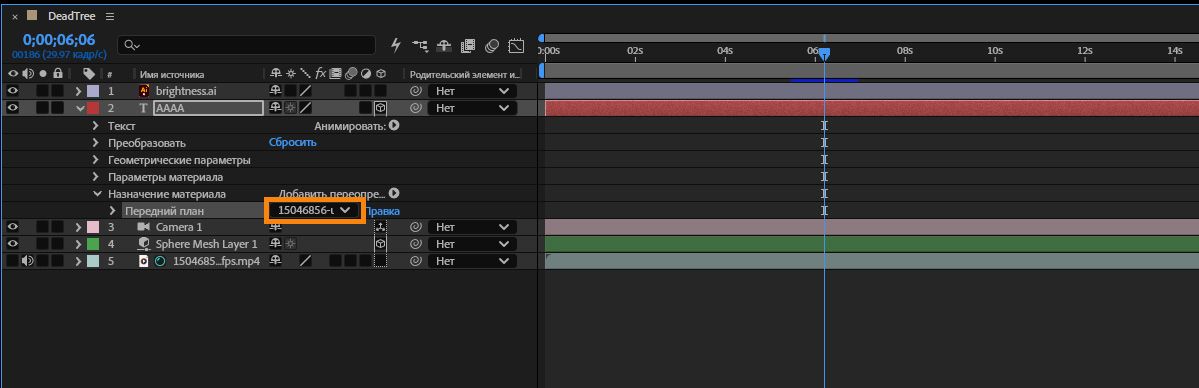This screenshot has width=1199, height=388.
Task: Click the label tag column header icon
Action: 89,74
